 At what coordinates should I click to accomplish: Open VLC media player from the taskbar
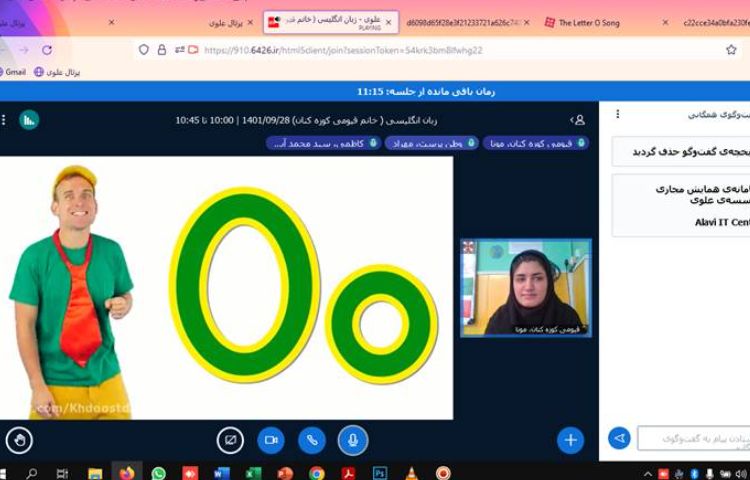coord(411,473)
